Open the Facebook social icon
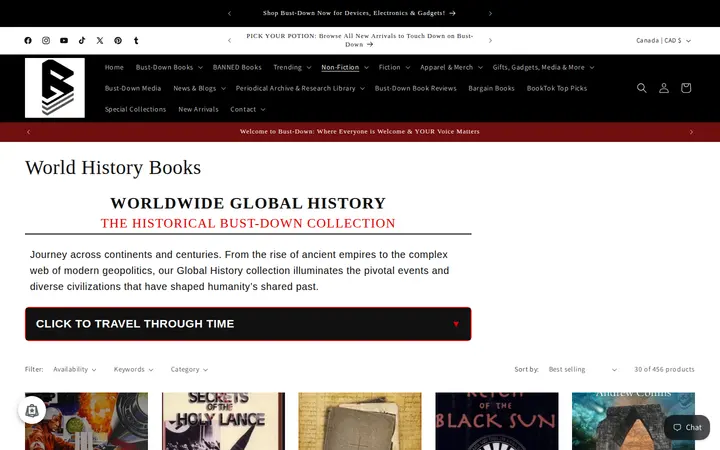 [28, 40]
